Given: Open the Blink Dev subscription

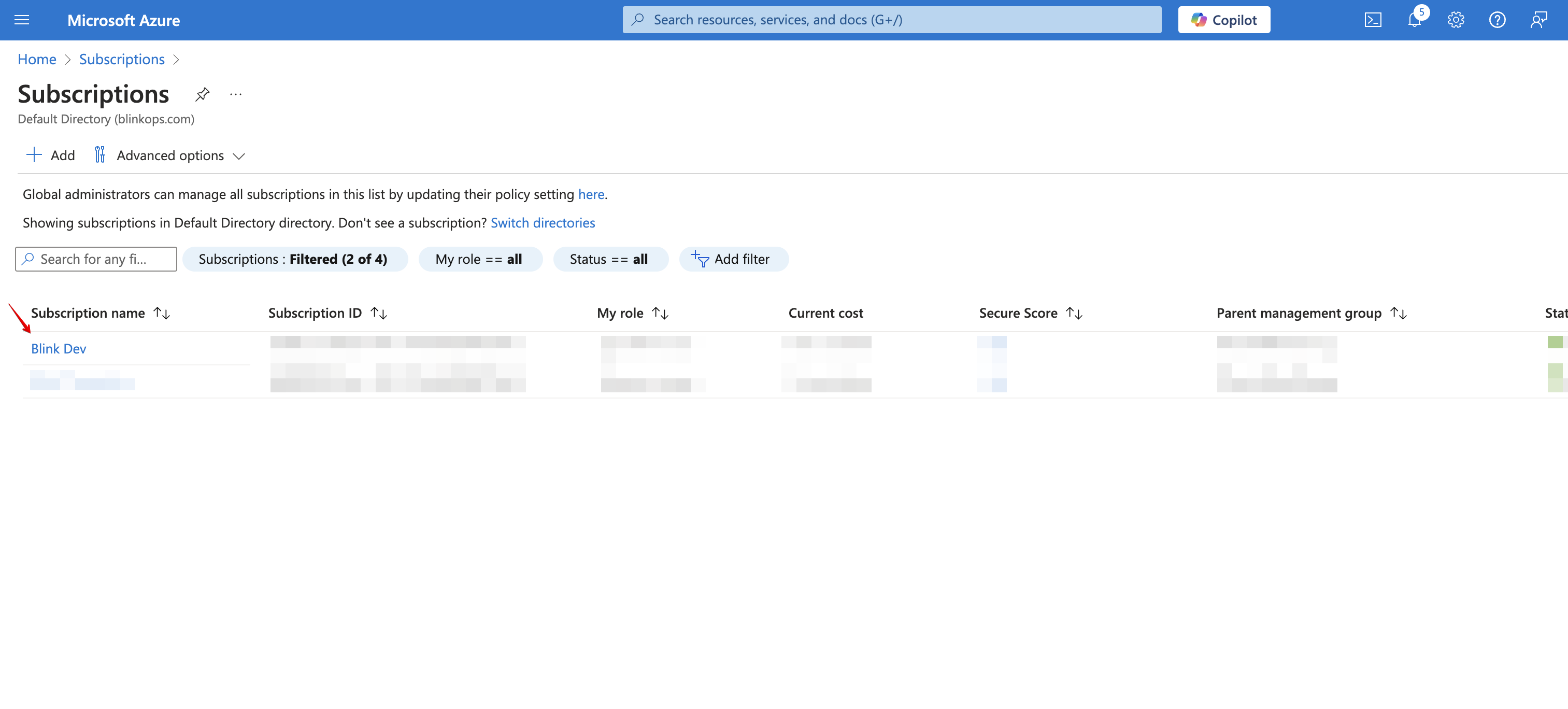Looking at the screenshot, I should click(59, 349).
